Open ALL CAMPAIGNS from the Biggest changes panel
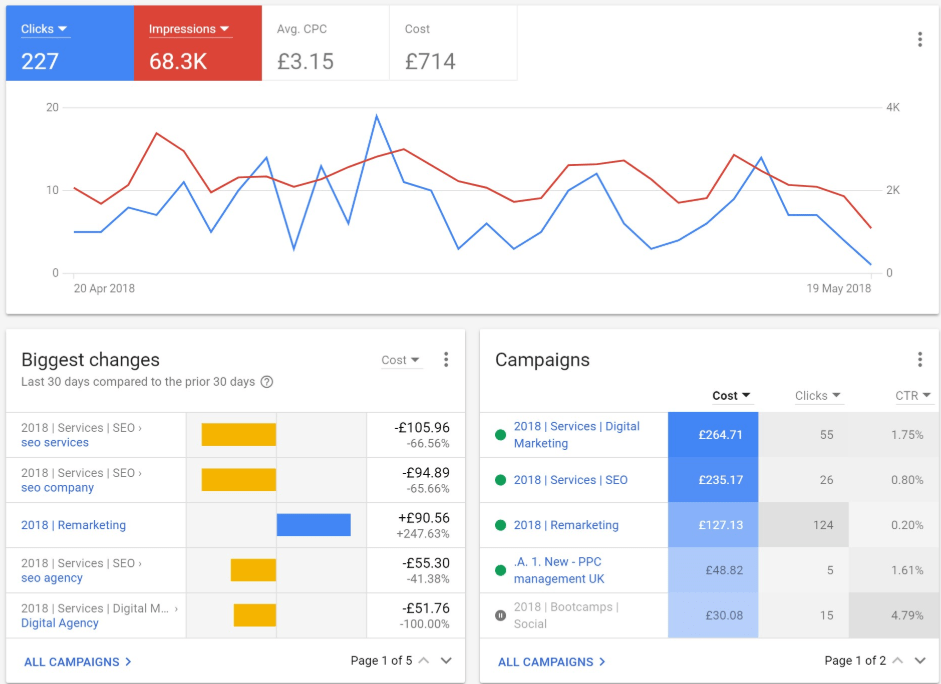This screenshot has width=941, height=684. (x=71, y=662)
